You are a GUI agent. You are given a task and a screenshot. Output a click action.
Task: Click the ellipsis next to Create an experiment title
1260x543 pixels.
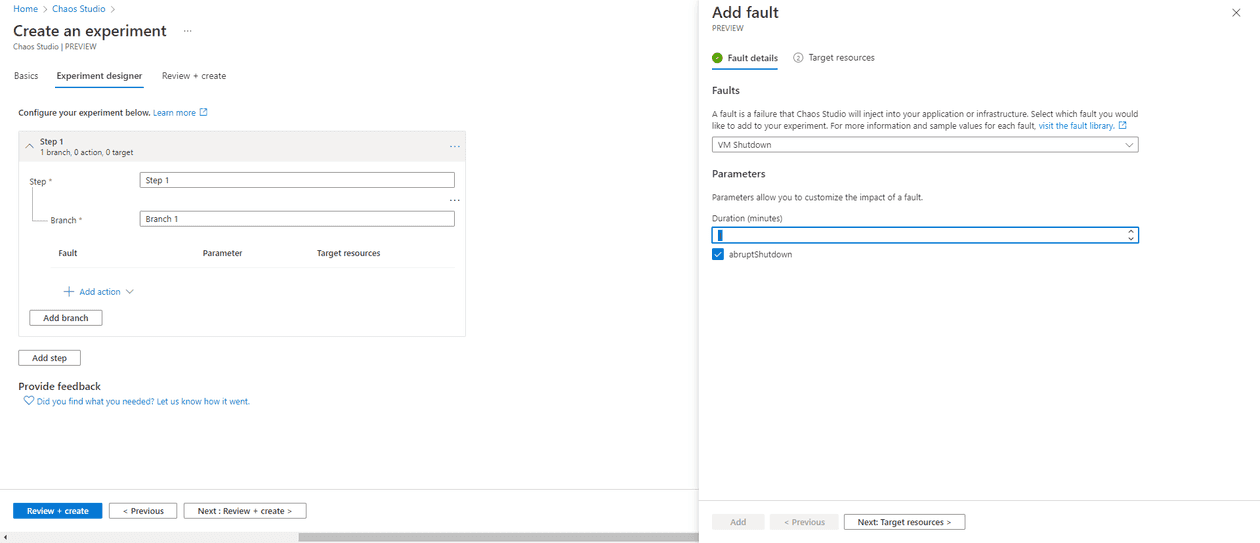coord(187,31)
